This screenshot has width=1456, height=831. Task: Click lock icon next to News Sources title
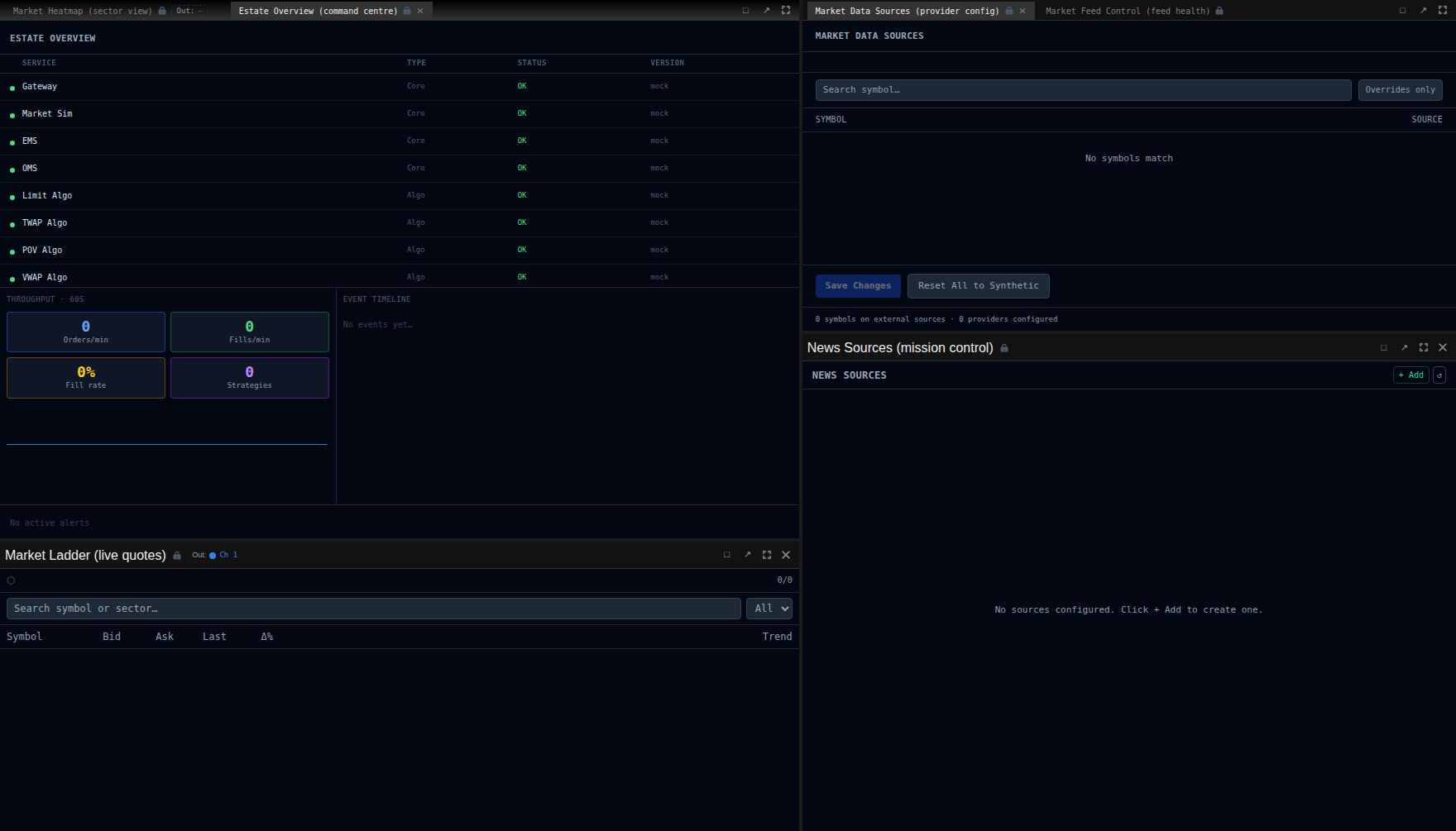pyautogui.click(x=1004, y=348)
